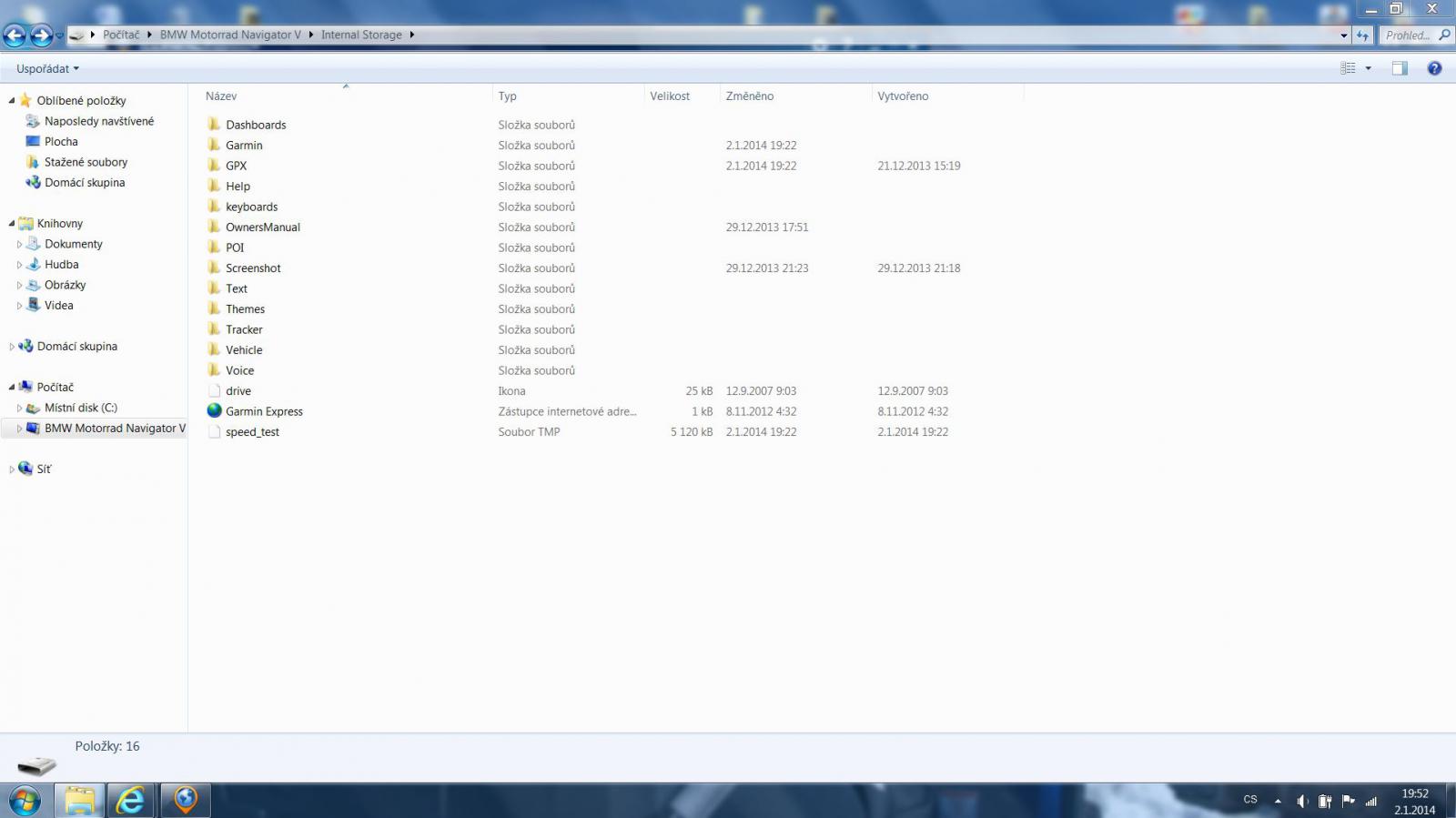1456x818 pixels.
Task: Sort by the Název column header
Action: click(221, 96)
